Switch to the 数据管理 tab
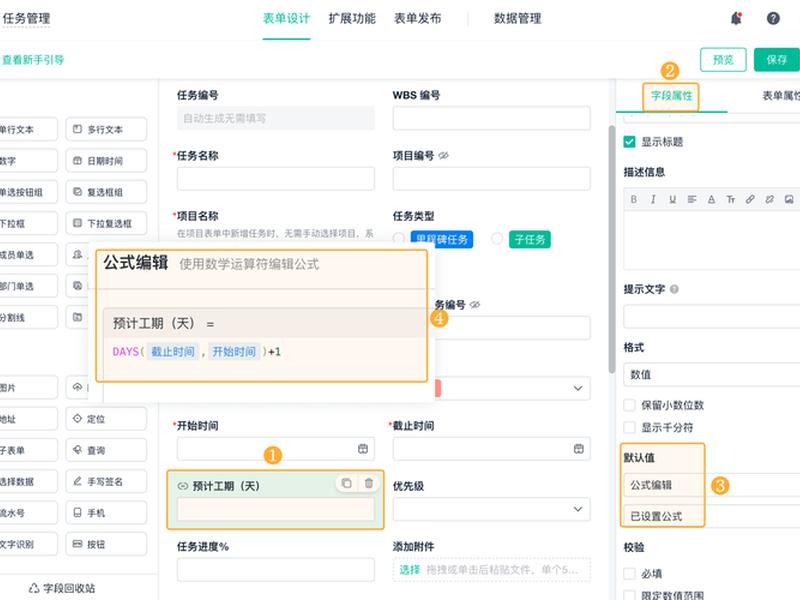Image resolution: width=800 pixels, height=600 pixels. pos(517,18)
